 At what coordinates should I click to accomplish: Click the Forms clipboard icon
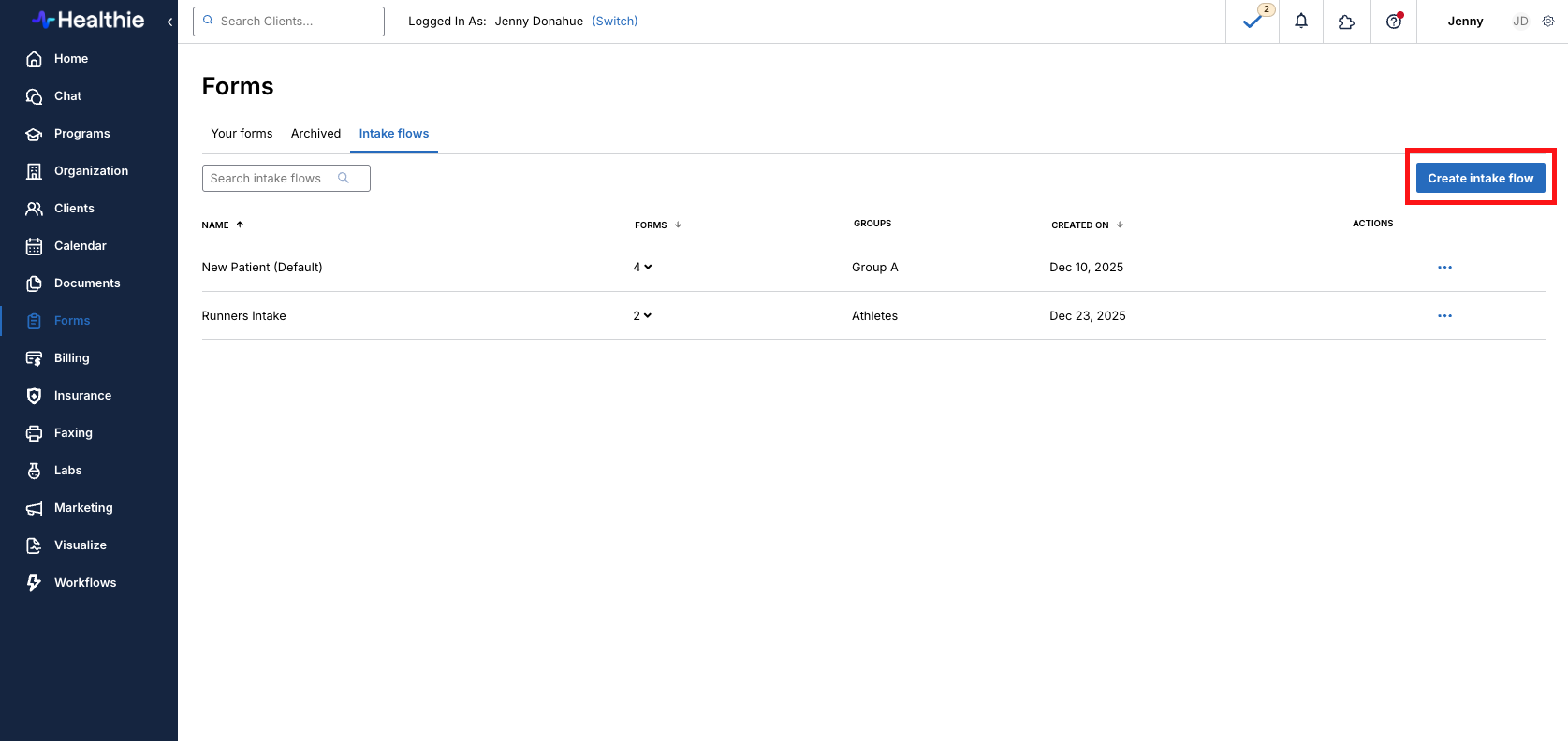pos(34,321)
